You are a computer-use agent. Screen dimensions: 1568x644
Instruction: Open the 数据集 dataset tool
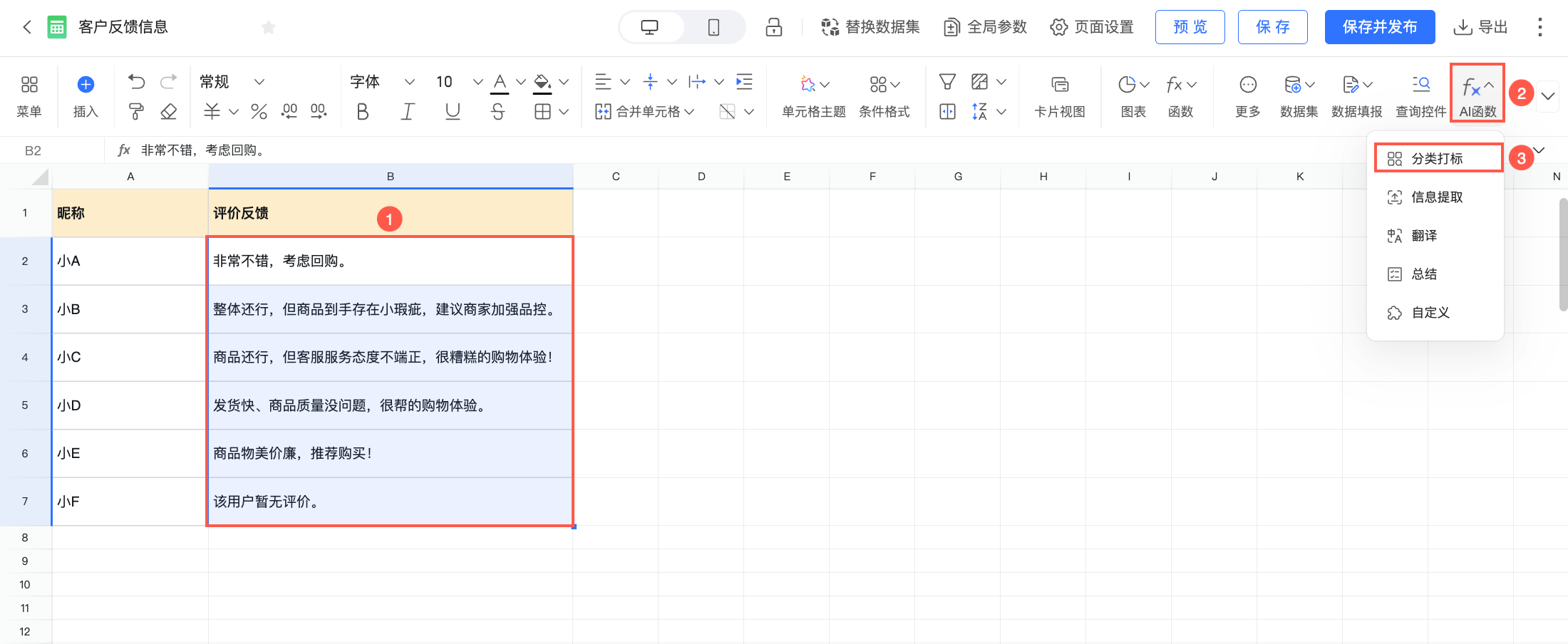tap(1299, 96)
